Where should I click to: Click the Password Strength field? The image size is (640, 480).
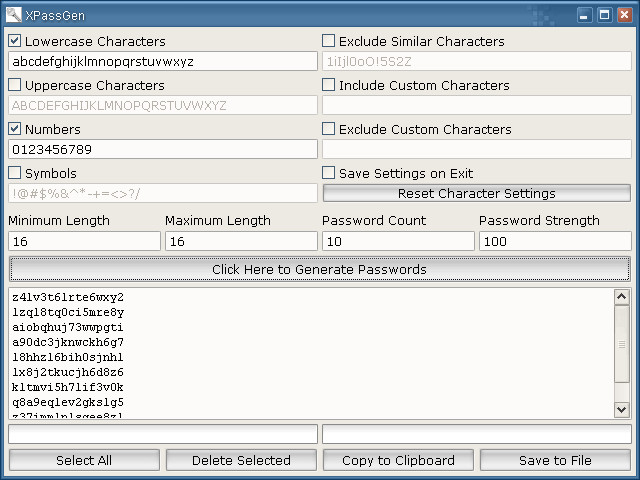[555, 241]
